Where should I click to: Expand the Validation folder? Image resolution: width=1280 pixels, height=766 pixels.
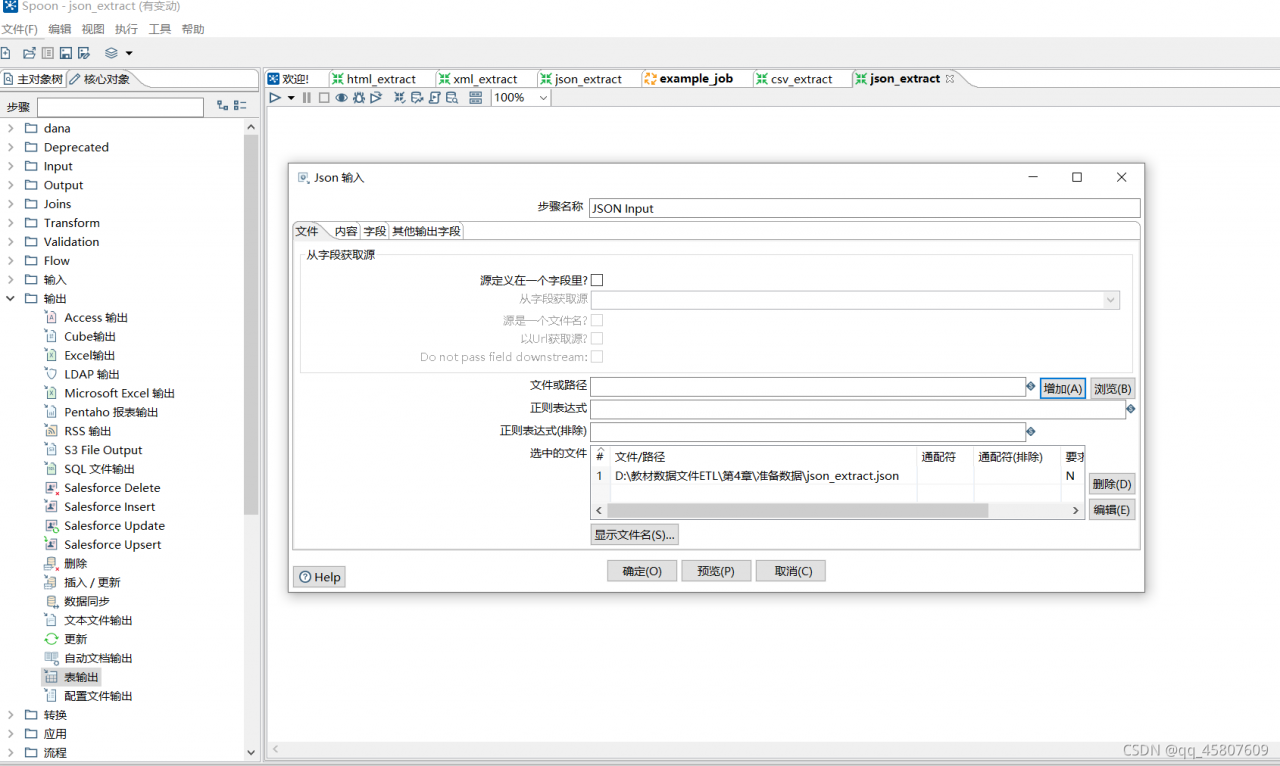tap(11, 242)
